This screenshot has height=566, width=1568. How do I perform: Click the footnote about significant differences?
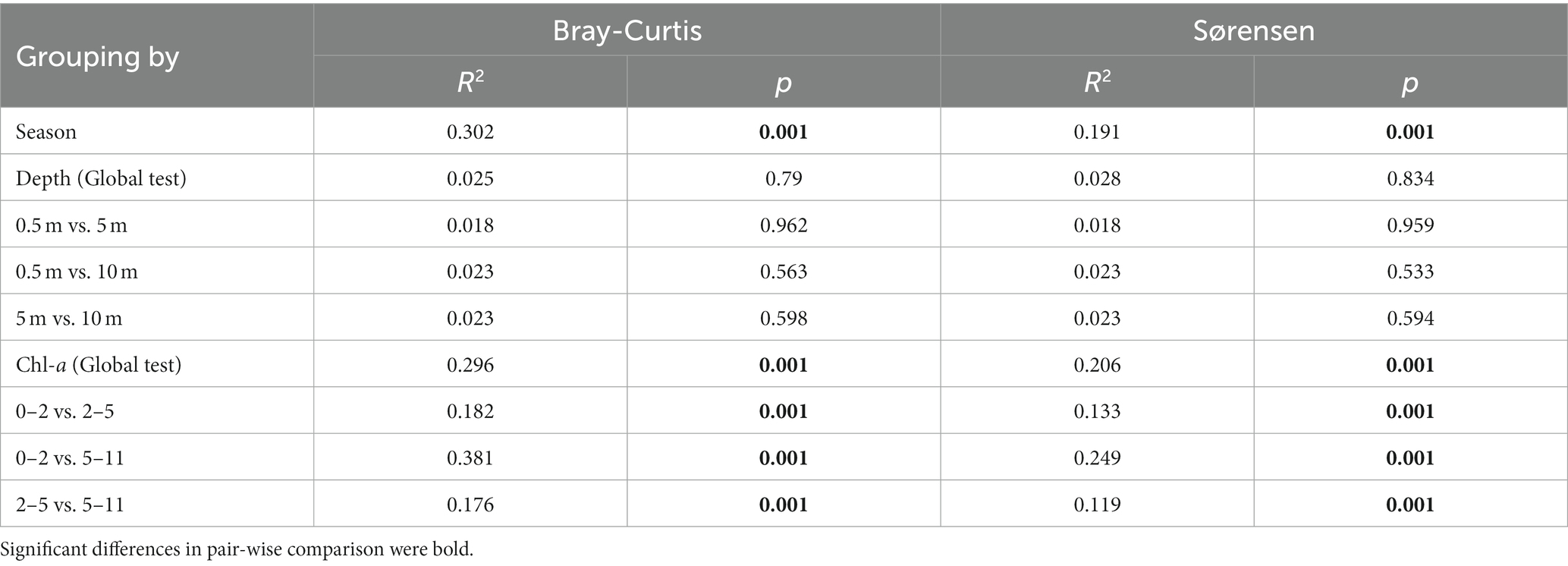[237, 549]
